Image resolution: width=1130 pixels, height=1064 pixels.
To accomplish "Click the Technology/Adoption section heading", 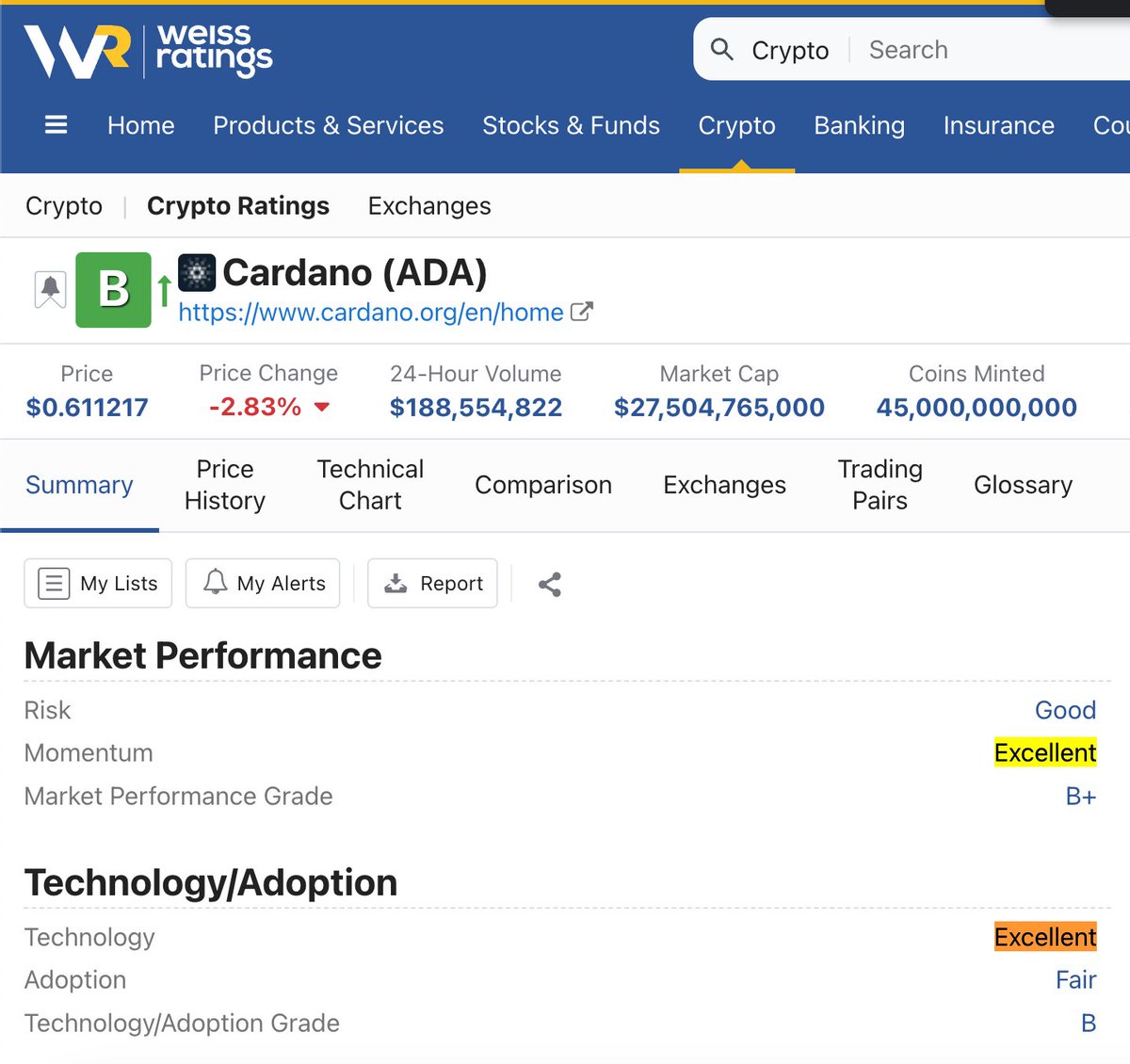I will [x=211, y=883].
